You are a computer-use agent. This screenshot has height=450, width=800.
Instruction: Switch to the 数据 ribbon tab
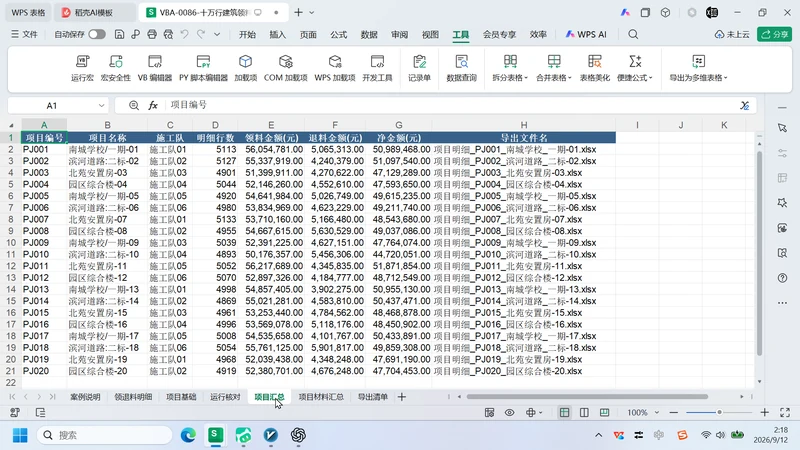369,34
